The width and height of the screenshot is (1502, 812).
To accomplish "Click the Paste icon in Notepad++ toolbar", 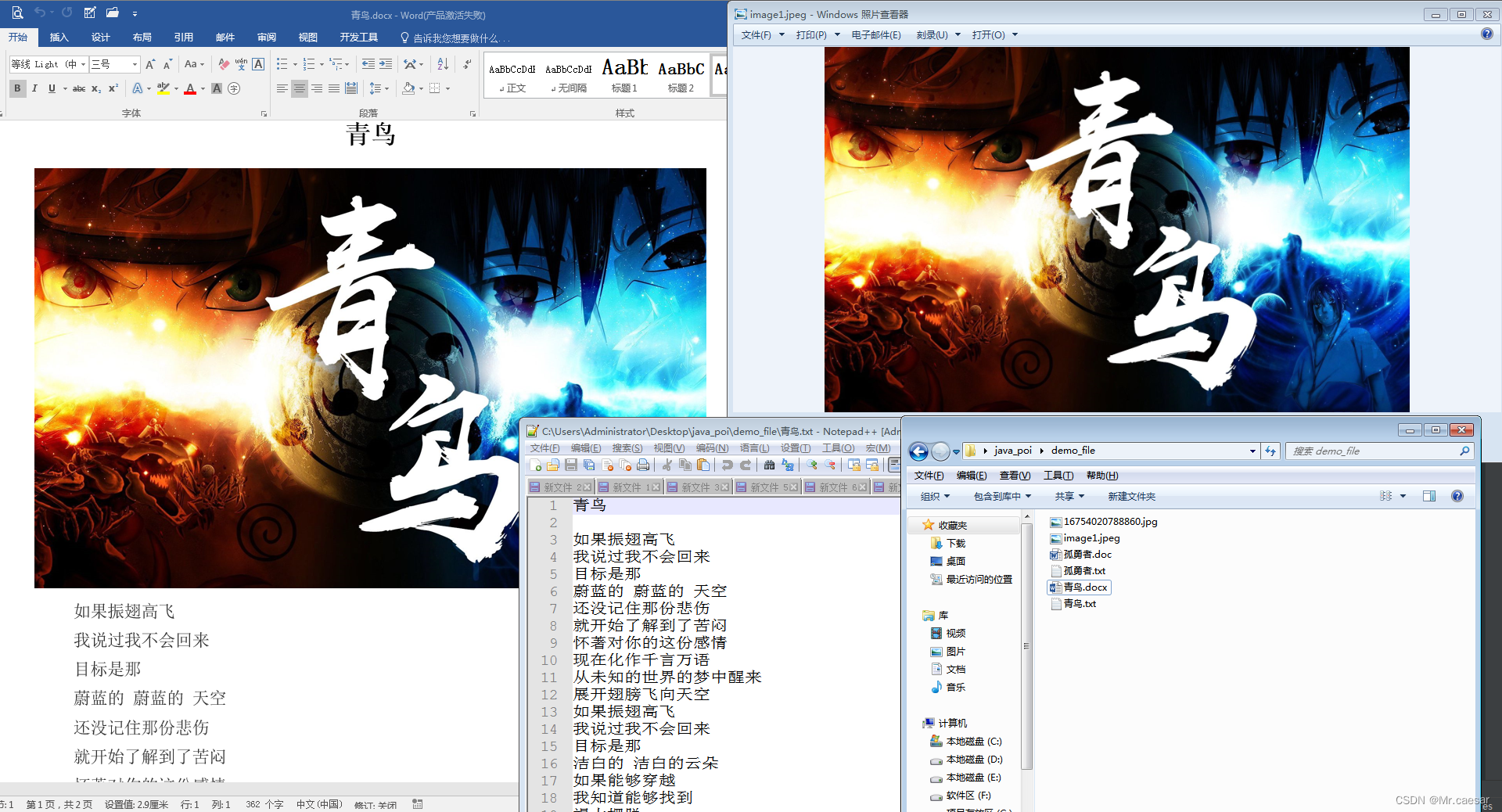I will [x=703, y=465].
